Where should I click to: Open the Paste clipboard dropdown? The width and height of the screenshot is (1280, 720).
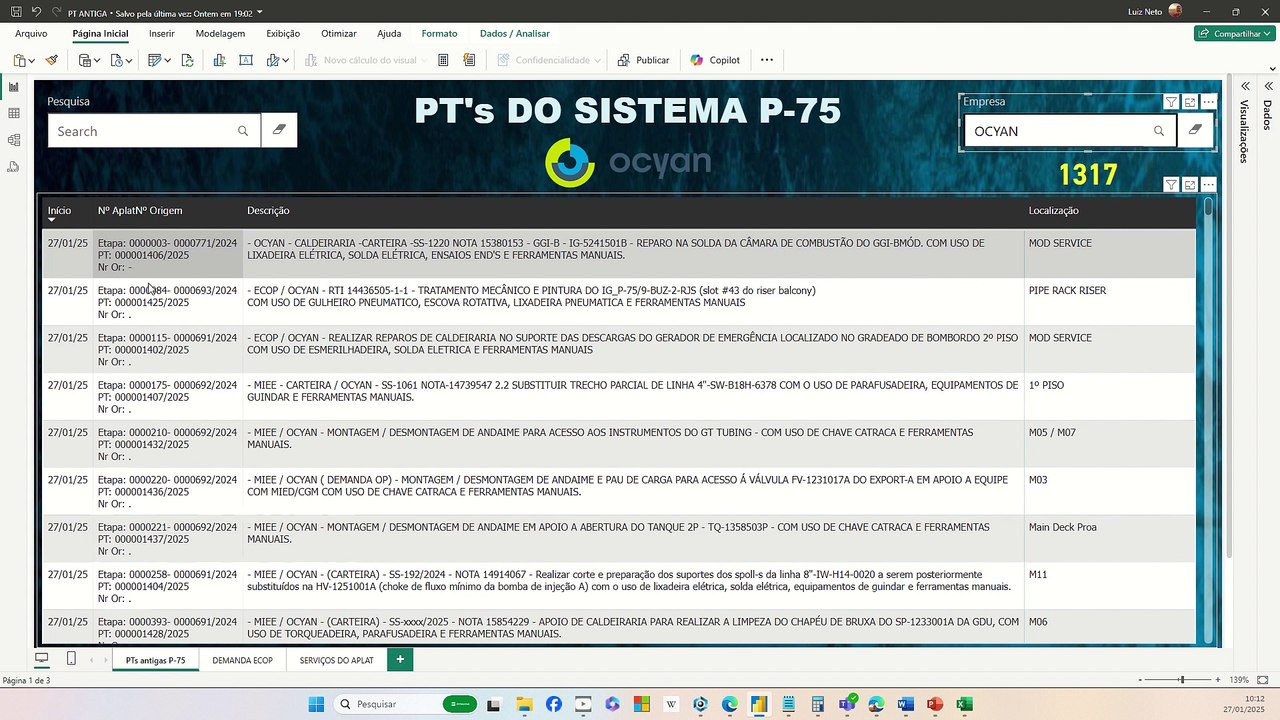coord(22,60)
